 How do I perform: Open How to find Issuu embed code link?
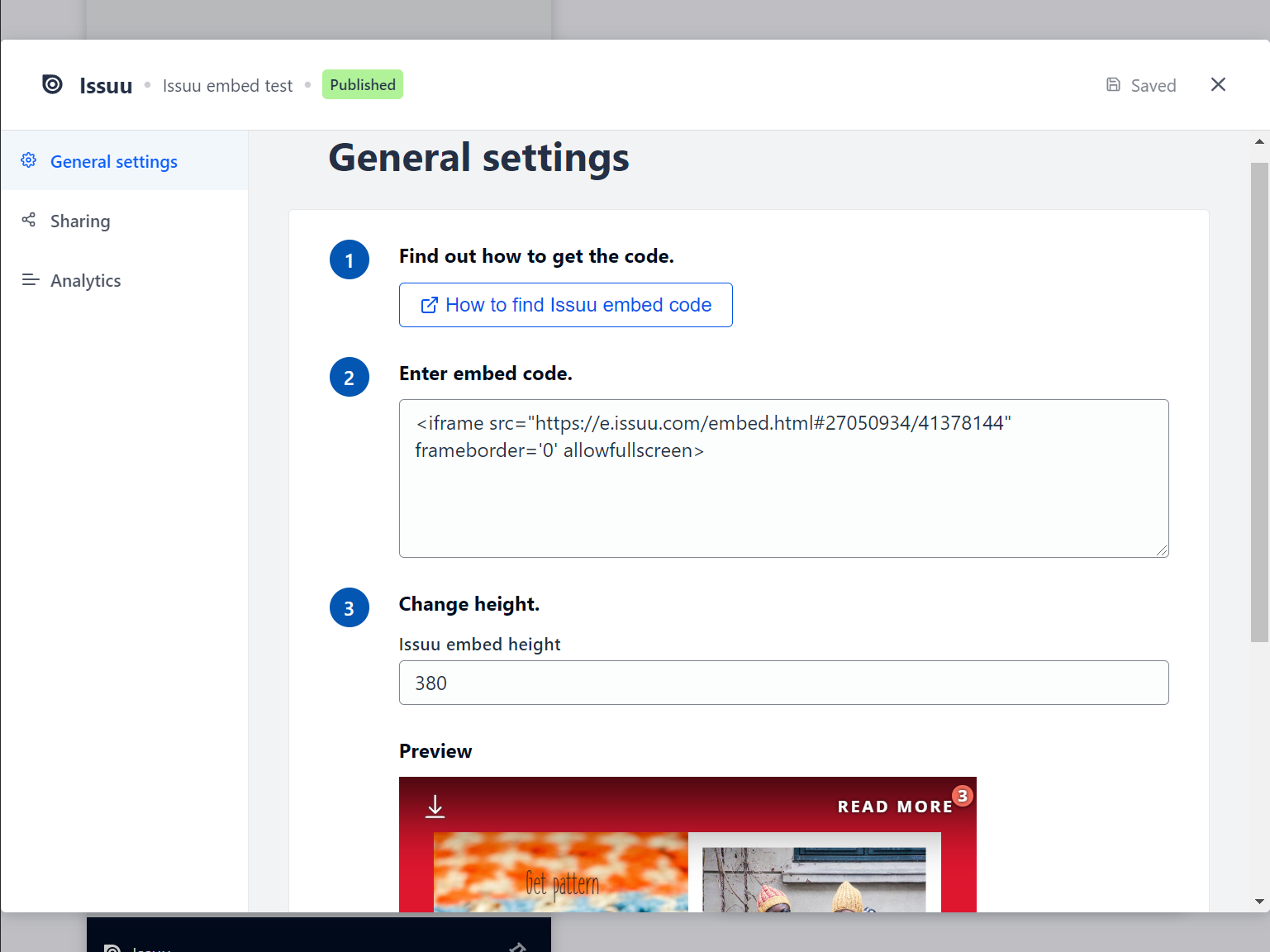(x=566, y=305)
